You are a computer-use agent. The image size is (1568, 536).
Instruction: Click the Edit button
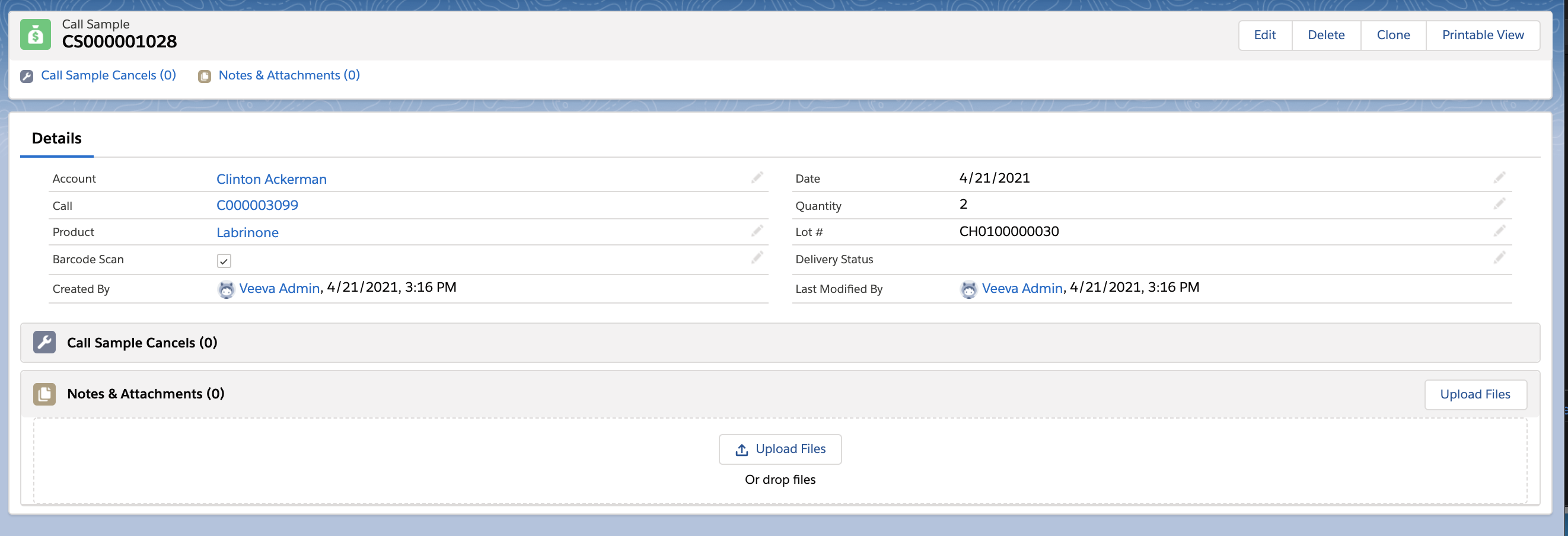pyautogui.click(x=1264, y=36)
